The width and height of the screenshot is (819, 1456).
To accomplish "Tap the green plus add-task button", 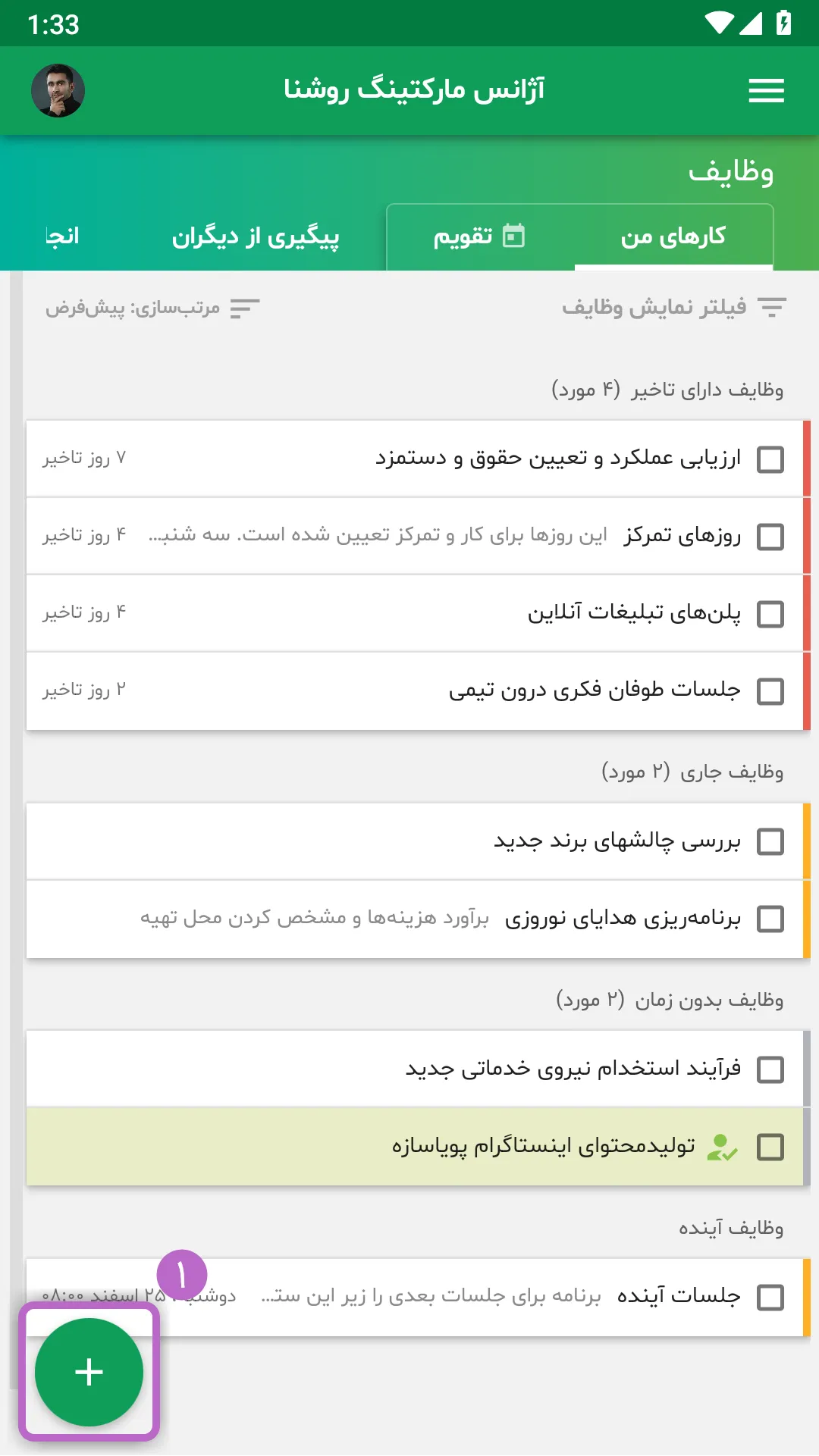I will point(89,1372).
